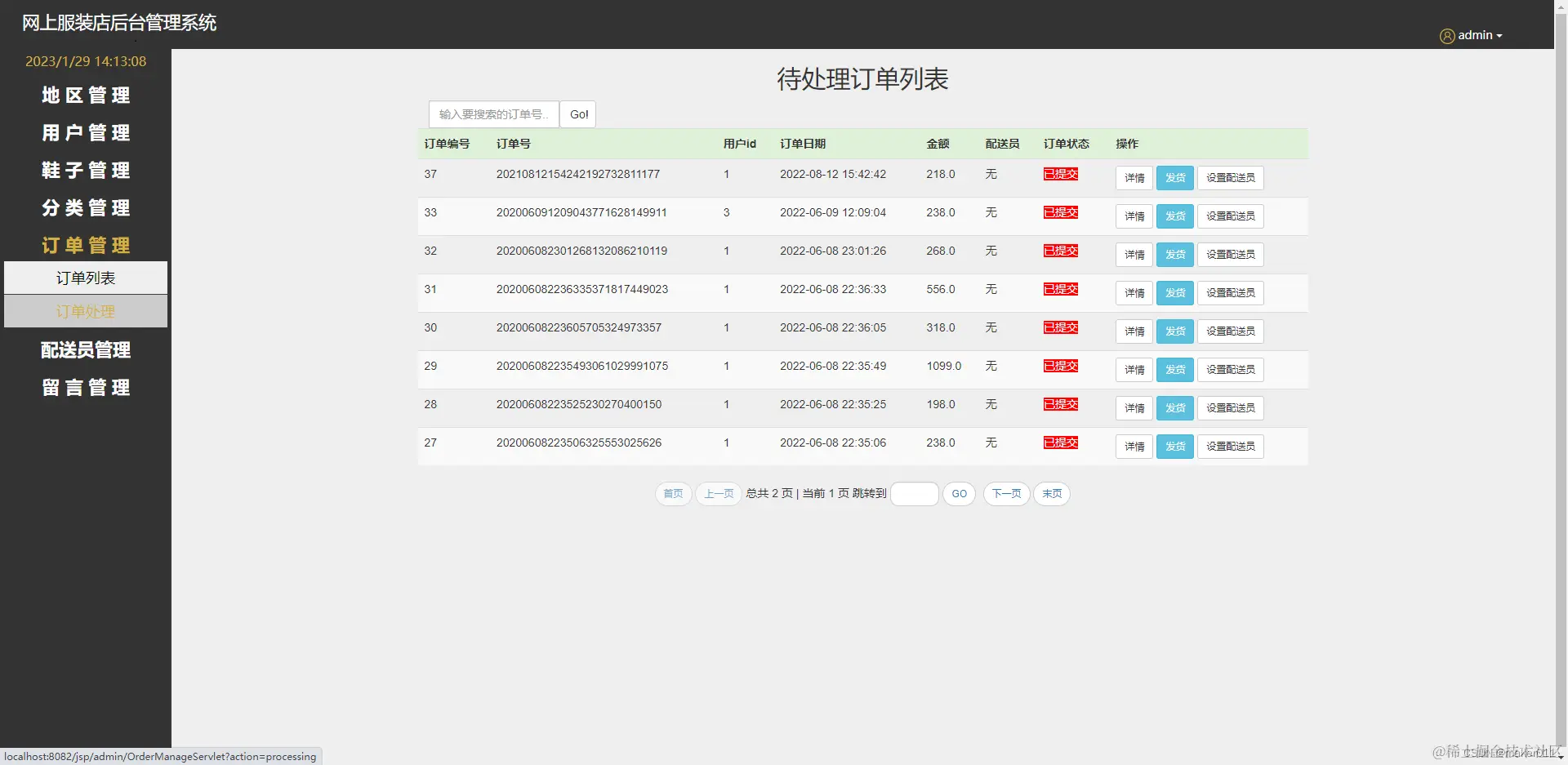1568x765 pixels.
Task: Focus the page jump input field
Action: (915, 494)
